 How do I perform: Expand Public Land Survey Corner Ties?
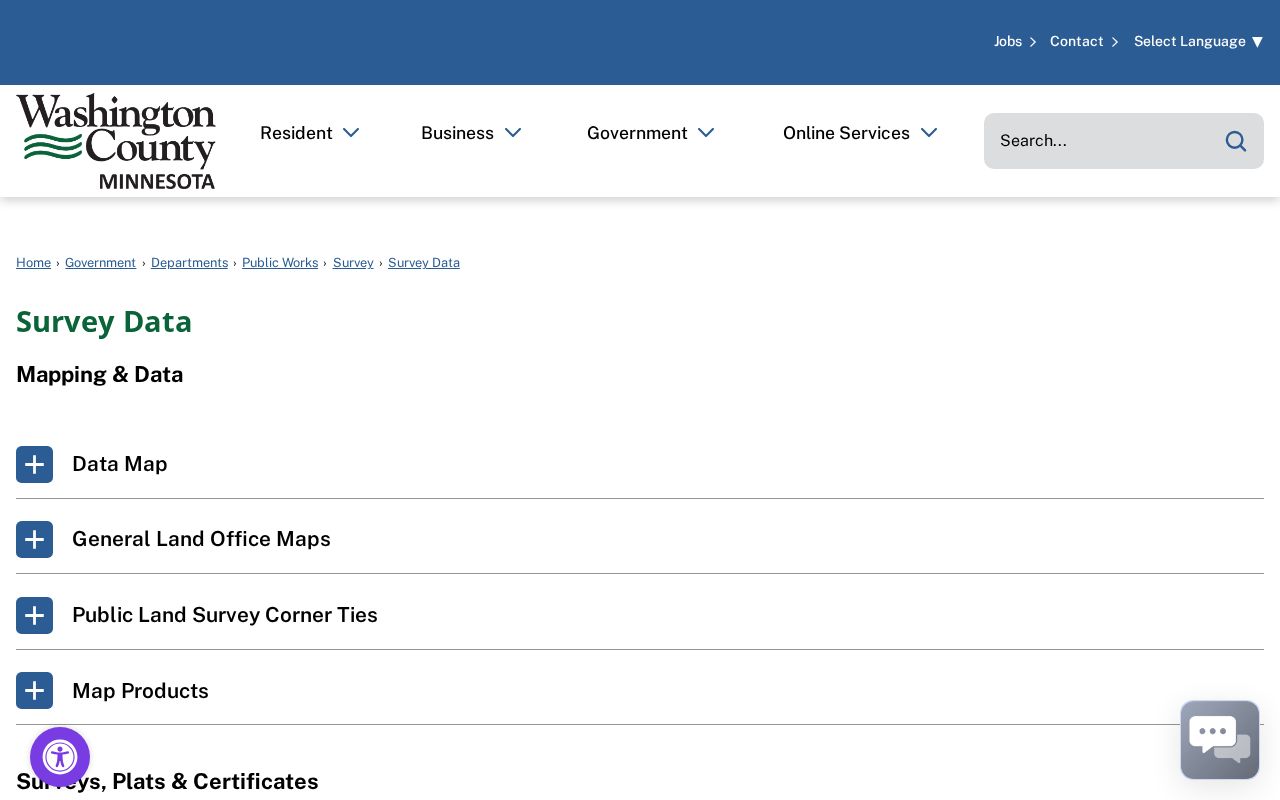click(x=640, y=615)
